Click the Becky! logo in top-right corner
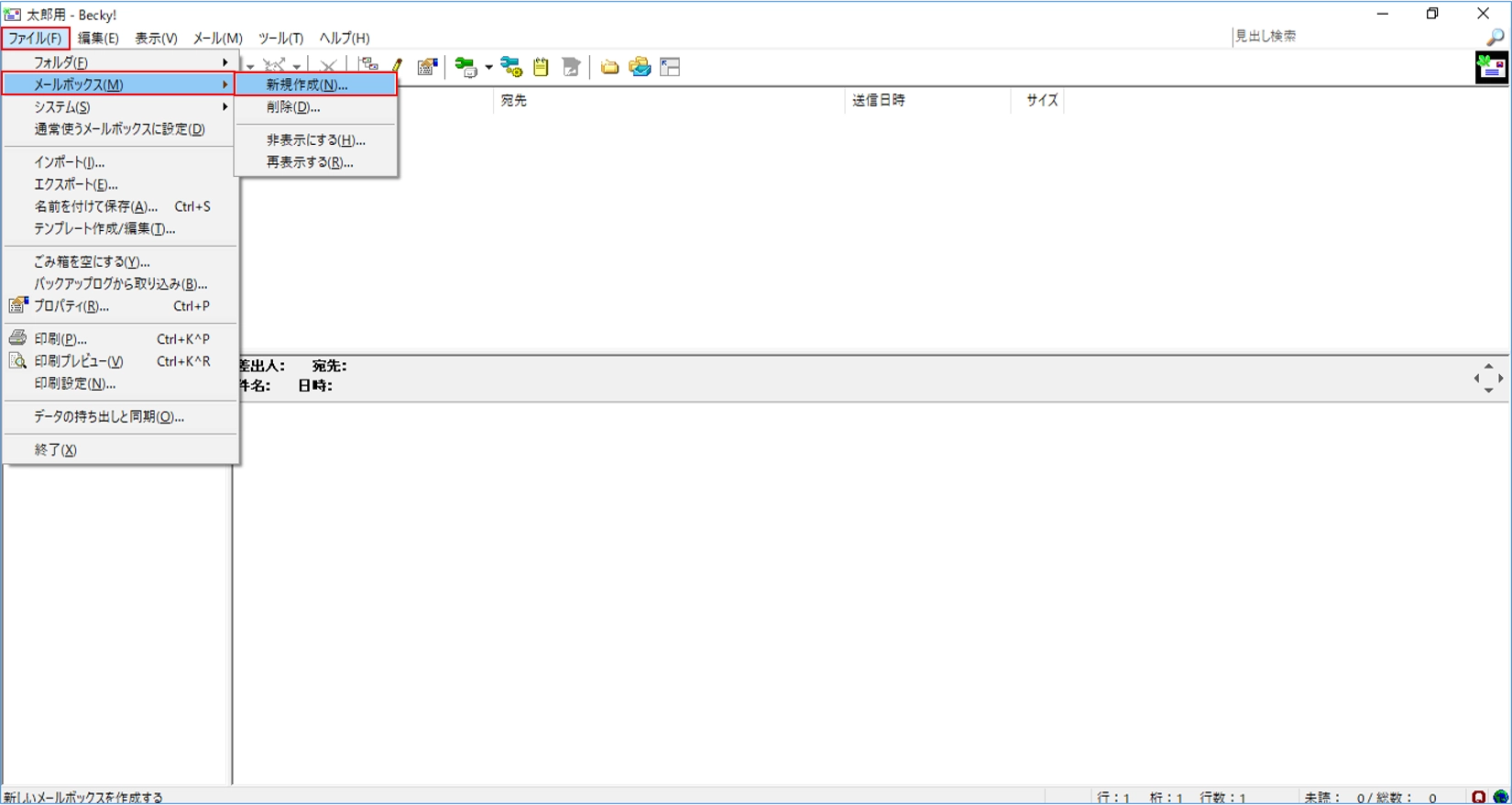 tap(1492, 67)
